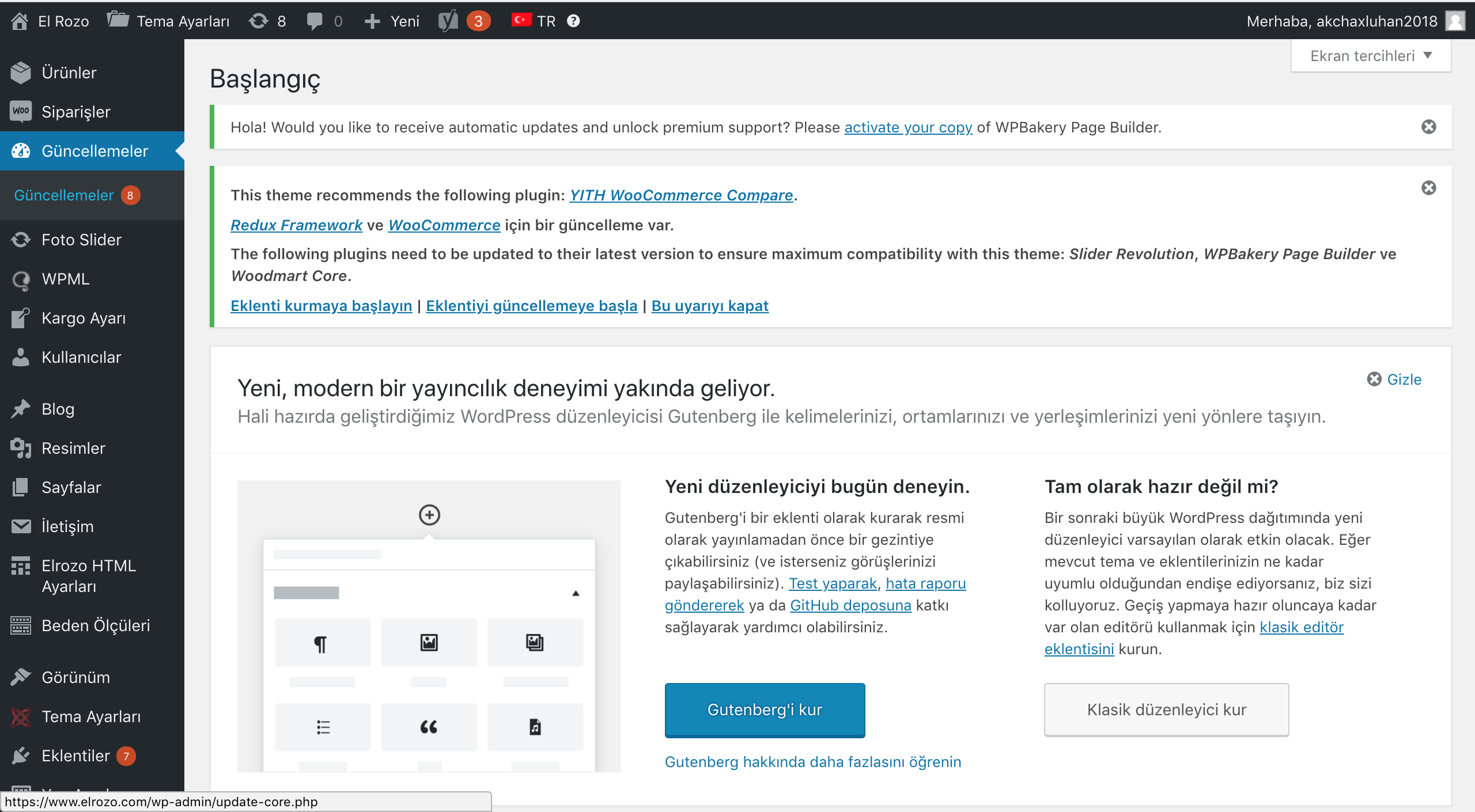Click the comments bubble icon
Image resolution: width=1475 pixels, height=812 pixels.
pos(315,21)
